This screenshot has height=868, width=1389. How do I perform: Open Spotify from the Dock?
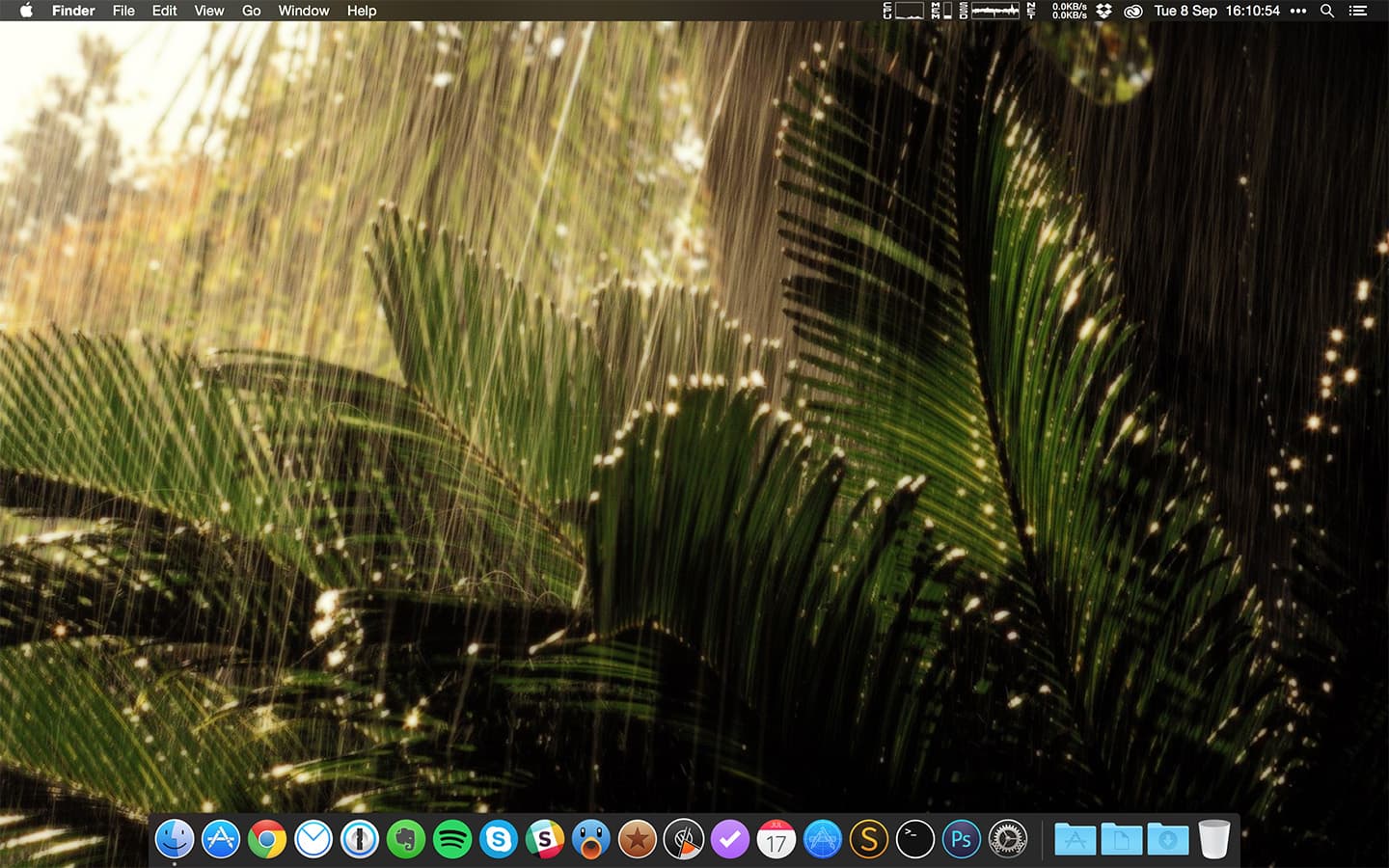tap(451, 839)
